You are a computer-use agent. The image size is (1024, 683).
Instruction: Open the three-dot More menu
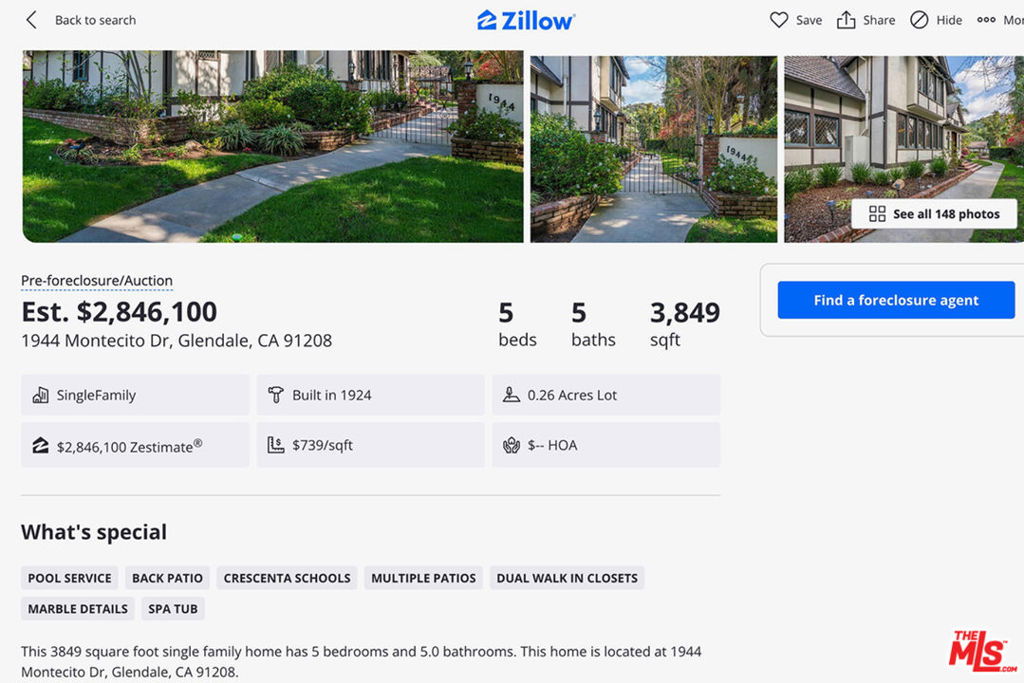[986, 20]
